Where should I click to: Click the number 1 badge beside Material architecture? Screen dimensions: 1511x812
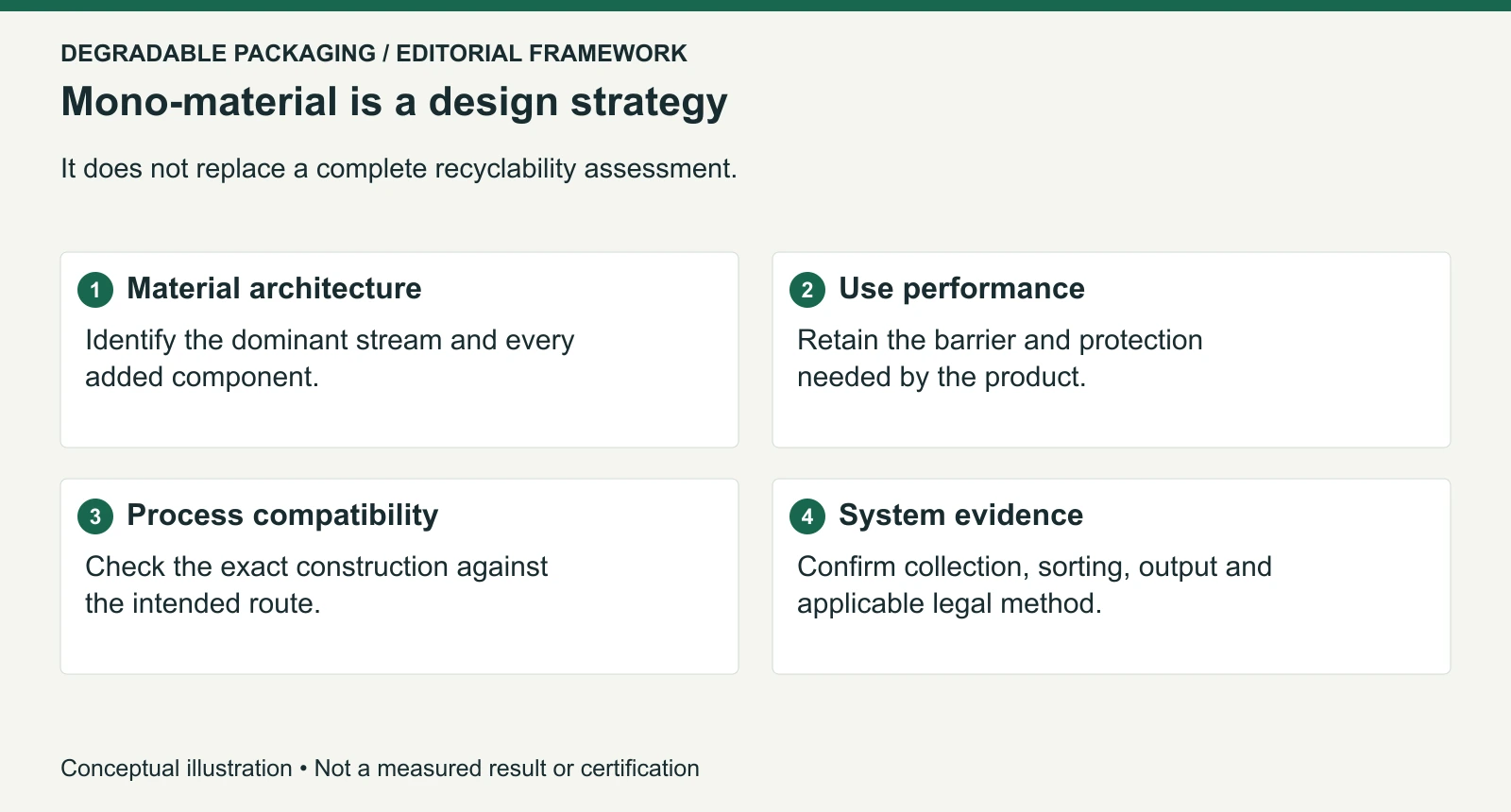[x=95, y=290]
